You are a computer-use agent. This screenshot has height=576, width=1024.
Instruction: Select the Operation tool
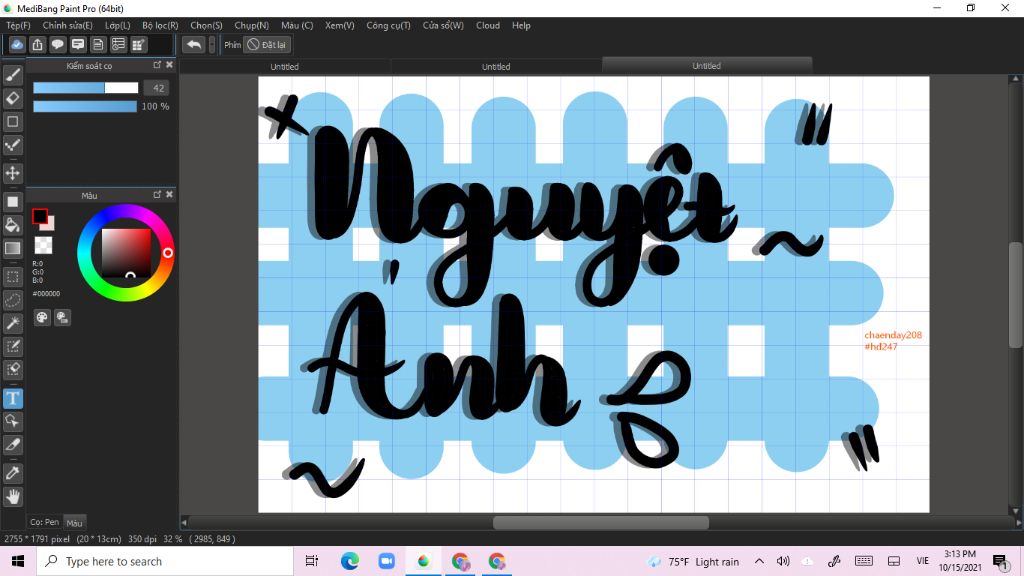point(12,421)
